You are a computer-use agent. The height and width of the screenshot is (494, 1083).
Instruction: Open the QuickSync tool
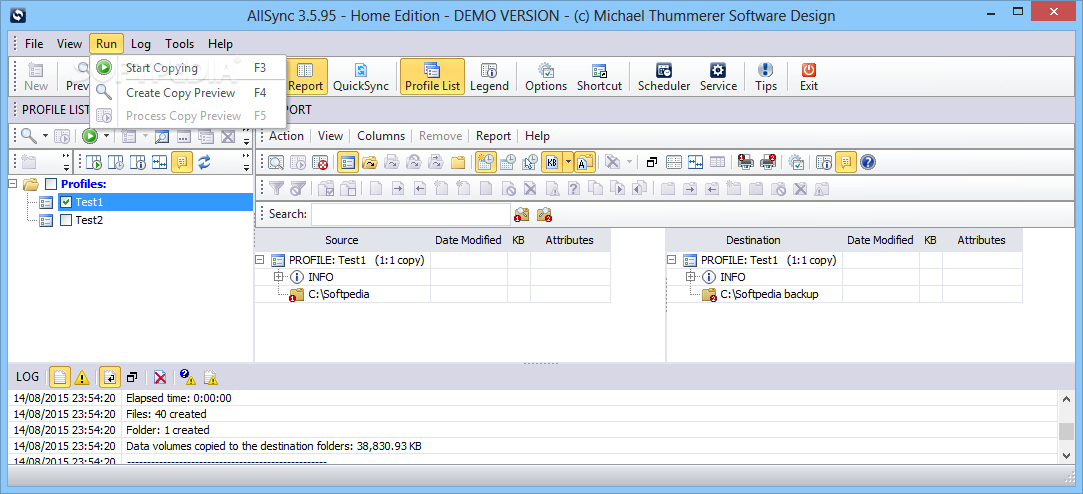coord(361,77)
